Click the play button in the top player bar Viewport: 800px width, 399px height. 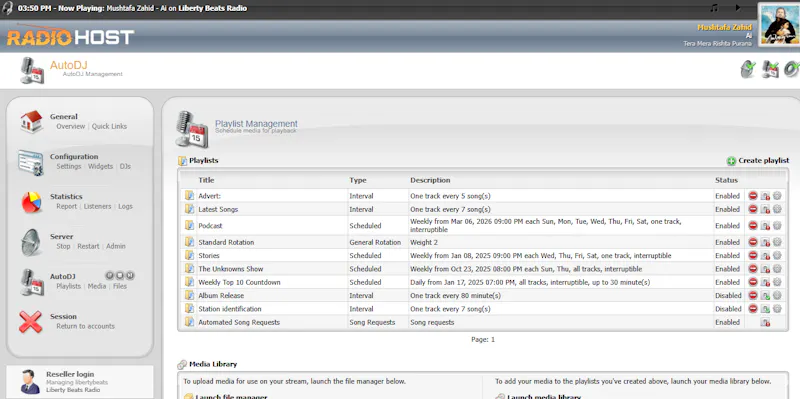(738, 8)
